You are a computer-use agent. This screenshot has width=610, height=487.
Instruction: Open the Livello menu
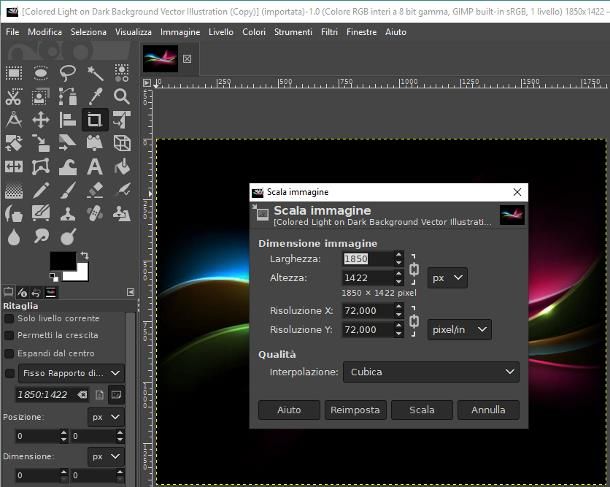coord(221,32)
